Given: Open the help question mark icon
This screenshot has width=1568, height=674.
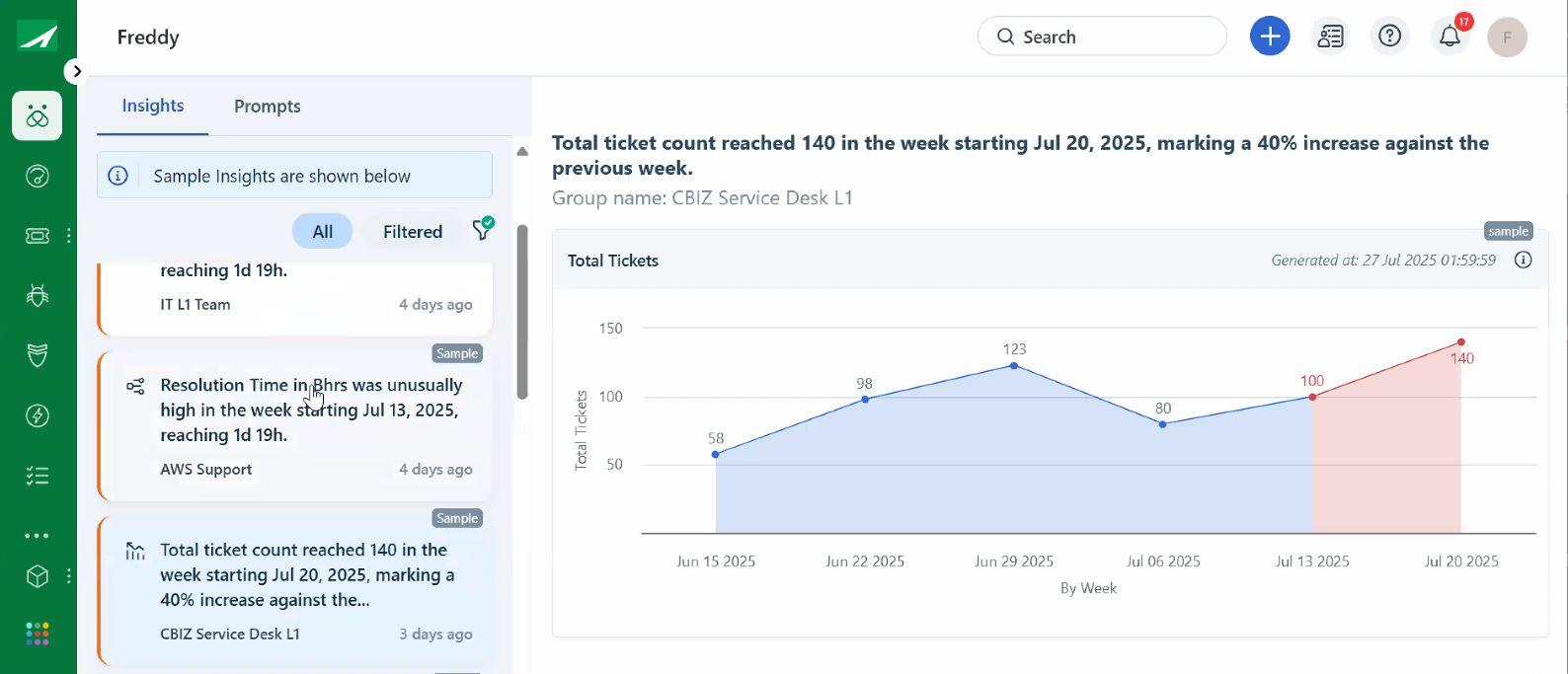Looking at the screenshot, I should [x=1389, y=37].
